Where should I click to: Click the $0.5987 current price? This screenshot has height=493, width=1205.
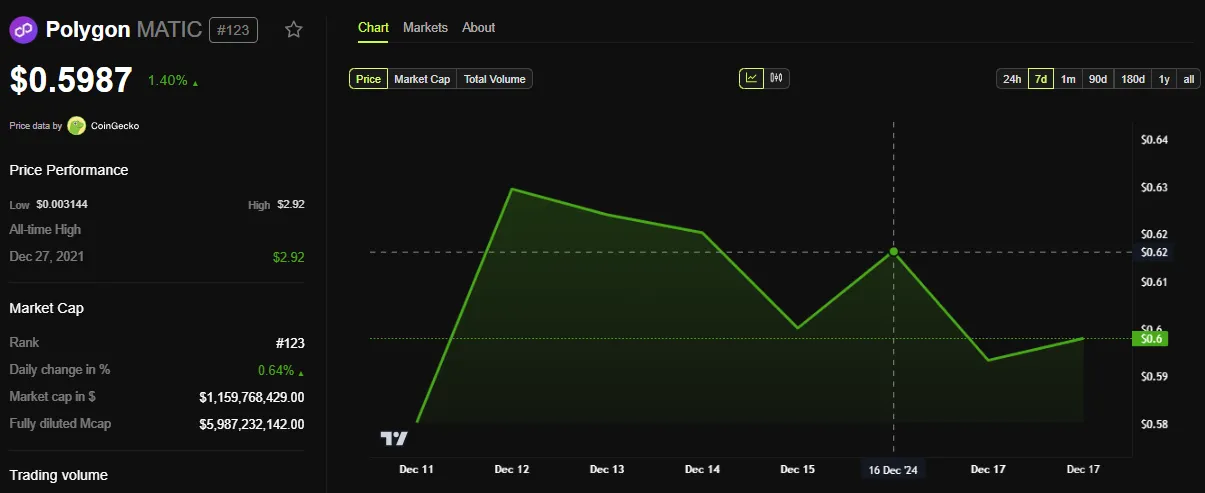[71, 80]
